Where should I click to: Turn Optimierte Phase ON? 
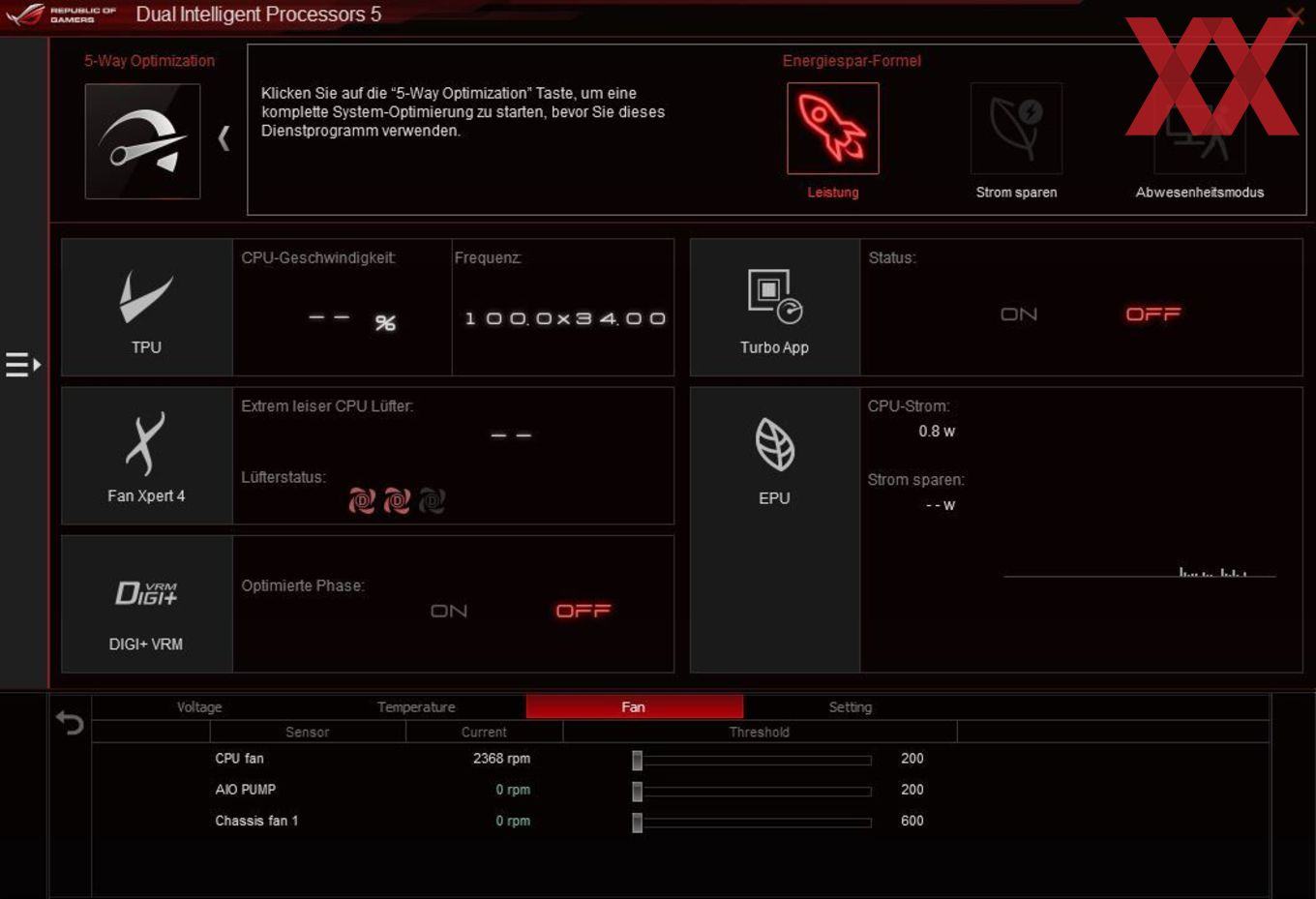click(449, 611)
